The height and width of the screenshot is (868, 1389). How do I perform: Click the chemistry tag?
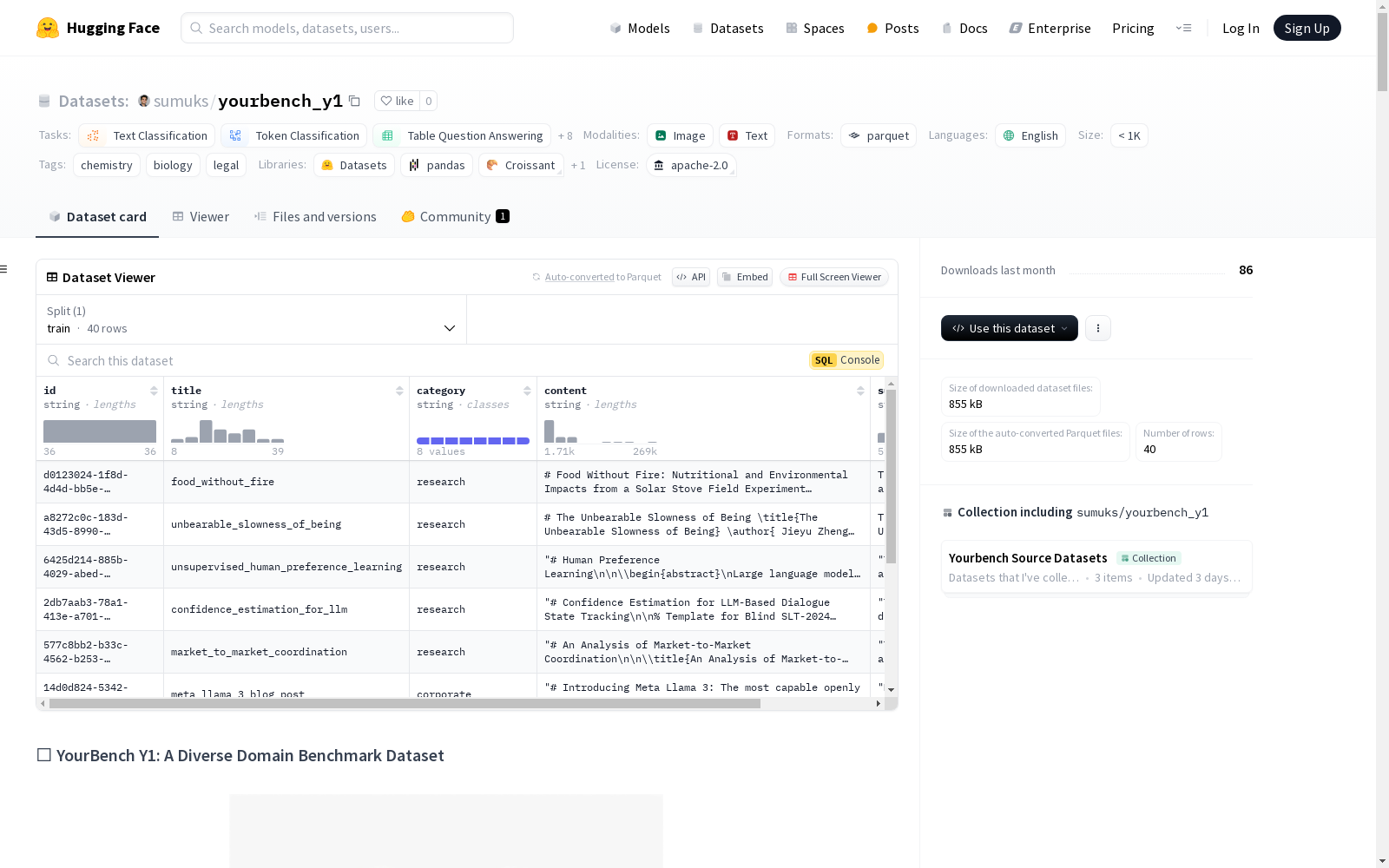107,165
